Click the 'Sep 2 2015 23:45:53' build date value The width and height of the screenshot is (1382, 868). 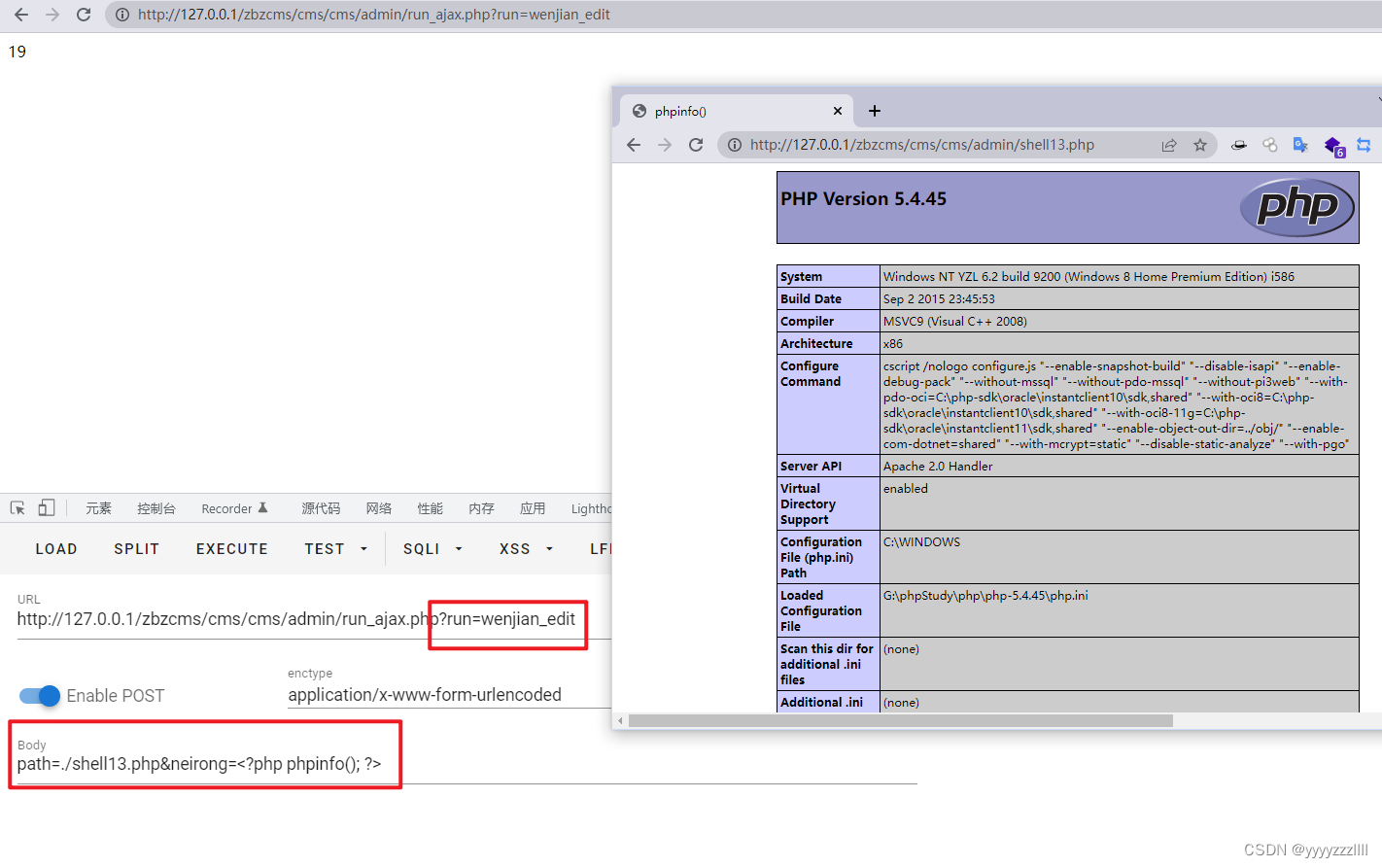pos(939,299)
